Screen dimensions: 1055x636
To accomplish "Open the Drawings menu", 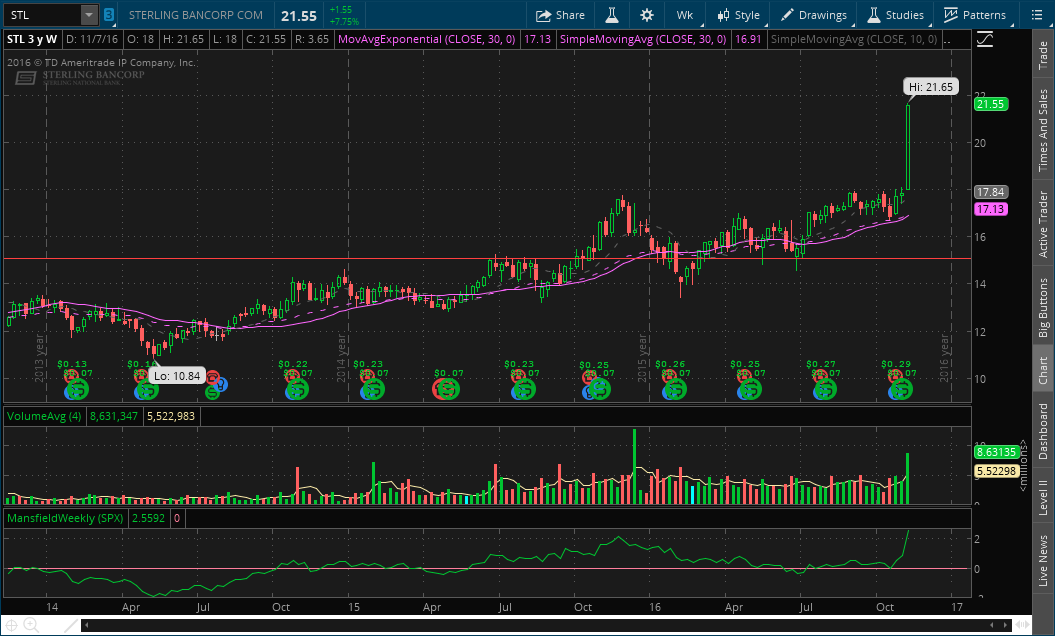I will coord(813,15).
